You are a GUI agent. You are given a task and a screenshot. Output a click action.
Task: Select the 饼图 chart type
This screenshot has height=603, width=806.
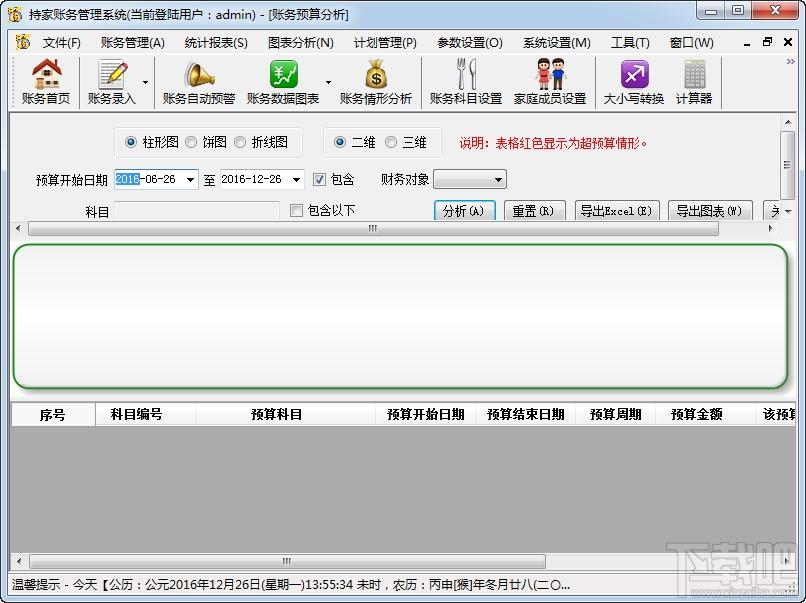[x=206, y=142]
